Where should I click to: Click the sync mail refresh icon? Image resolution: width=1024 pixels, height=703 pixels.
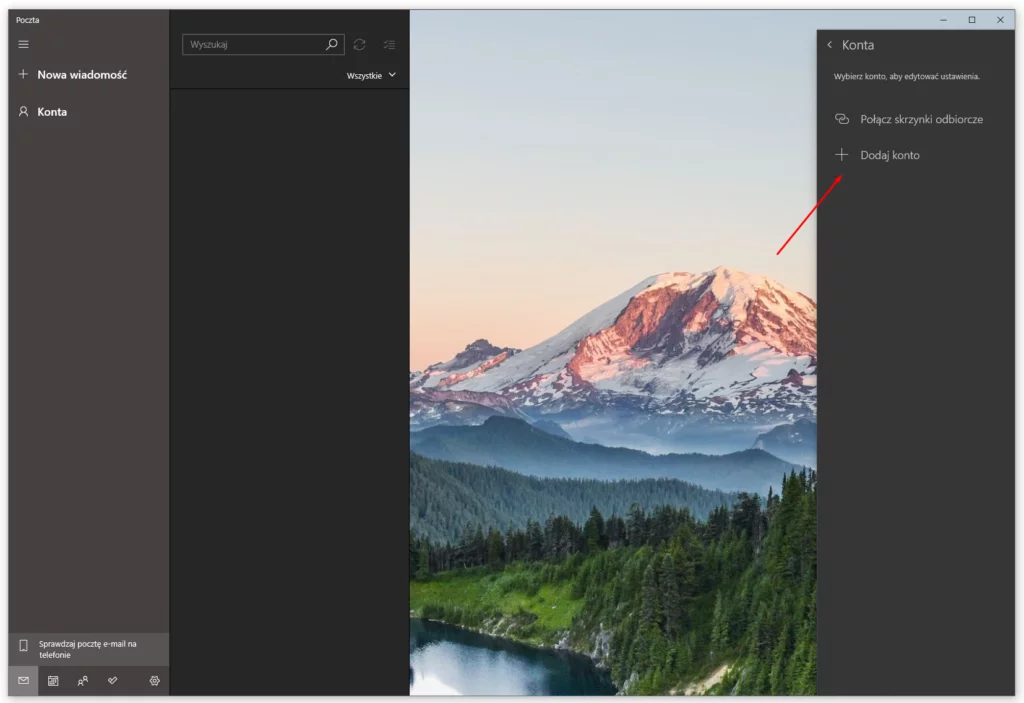(x=359, y=44)
